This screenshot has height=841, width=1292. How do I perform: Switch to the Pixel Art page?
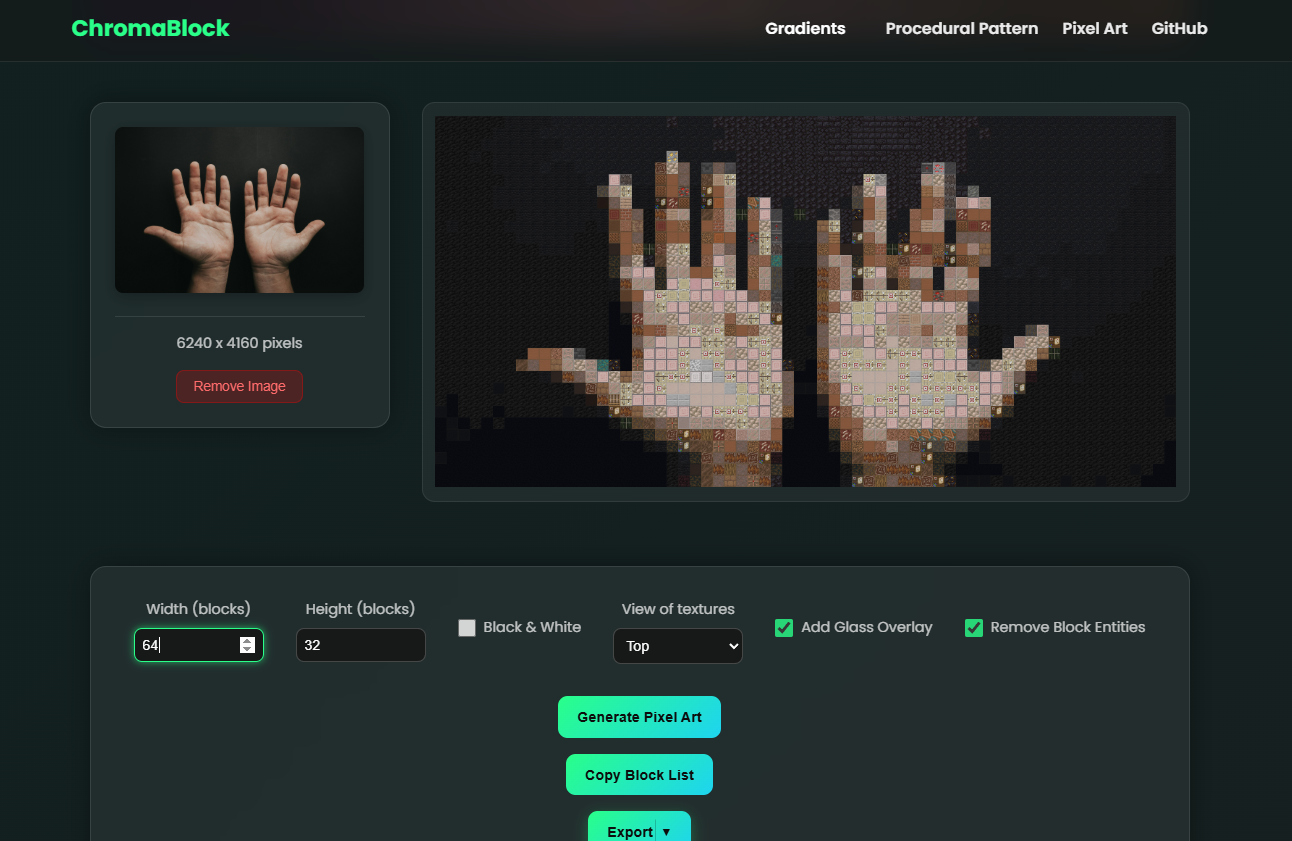point(1094,28)
